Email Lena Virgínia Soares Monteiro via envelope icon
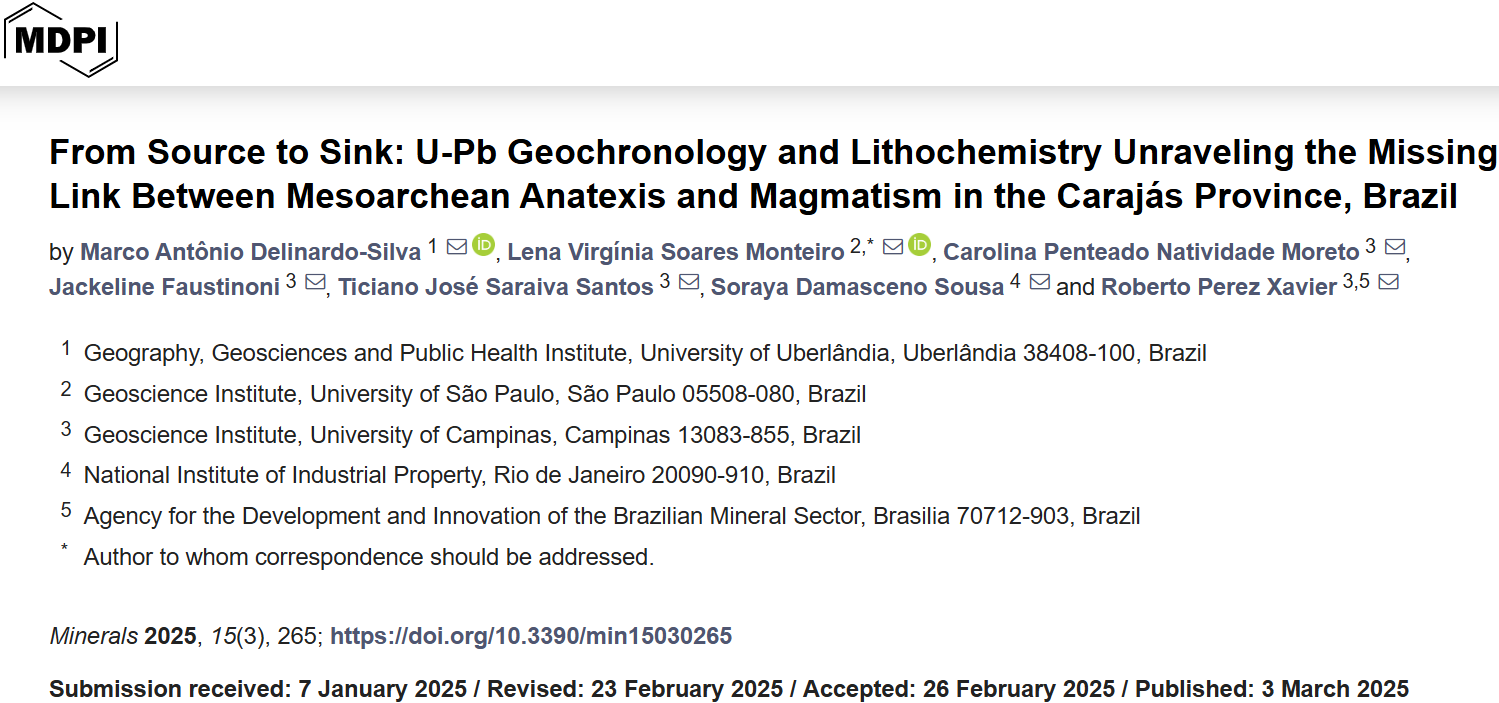The height and width of the screenshot is (703, 1499). pos(893,246)
